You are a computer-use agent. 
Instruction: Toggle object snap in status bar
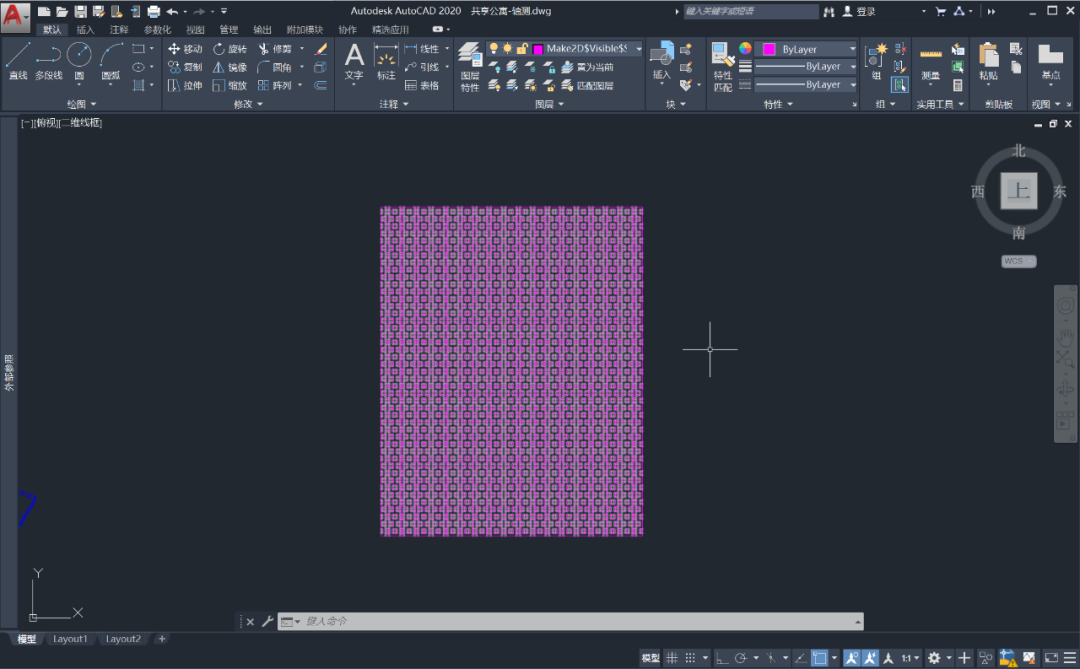tap(820, 658)
